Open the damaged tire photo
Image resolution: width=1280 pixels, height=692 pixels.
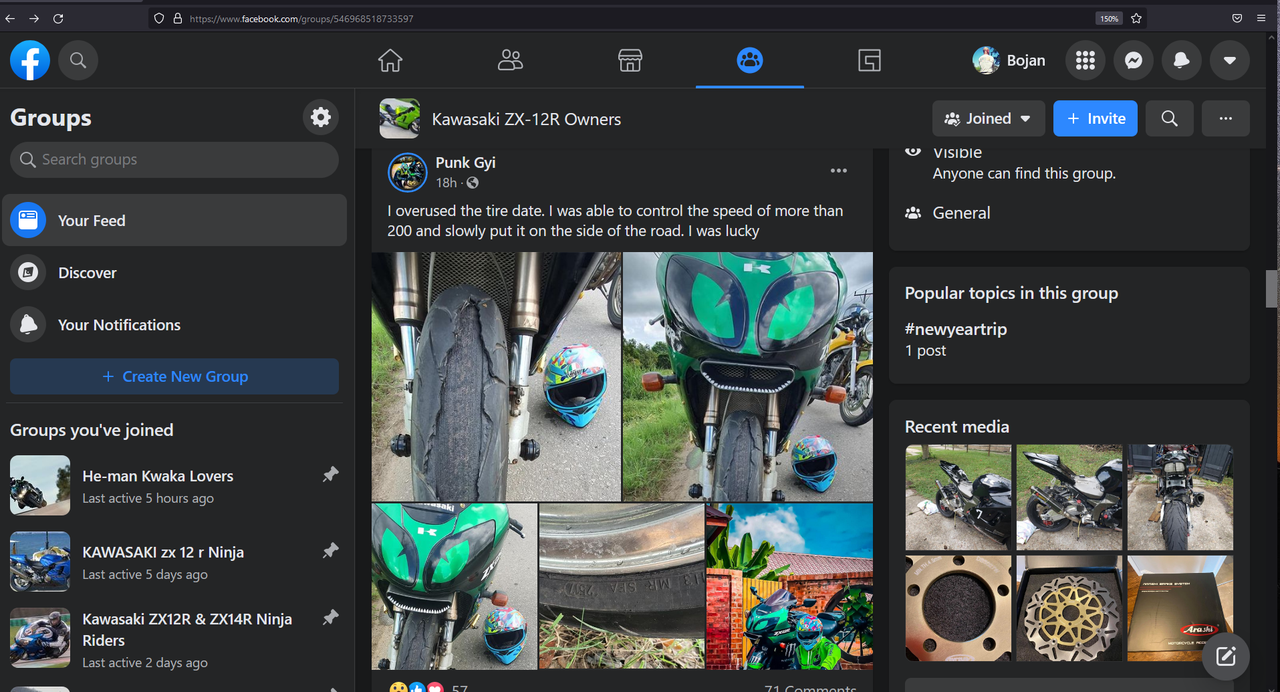pyautogui.click(x=496, y=376)
